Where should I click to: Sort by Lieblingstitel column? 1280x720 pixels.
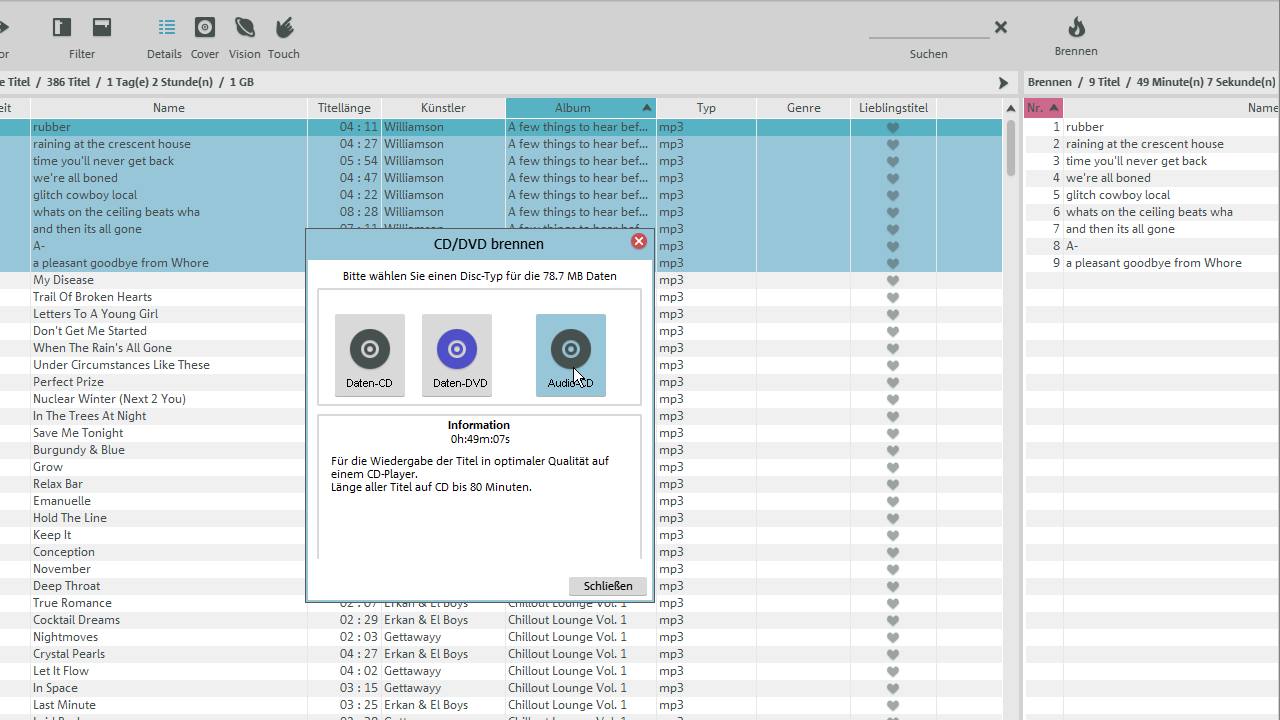(893, 107)
